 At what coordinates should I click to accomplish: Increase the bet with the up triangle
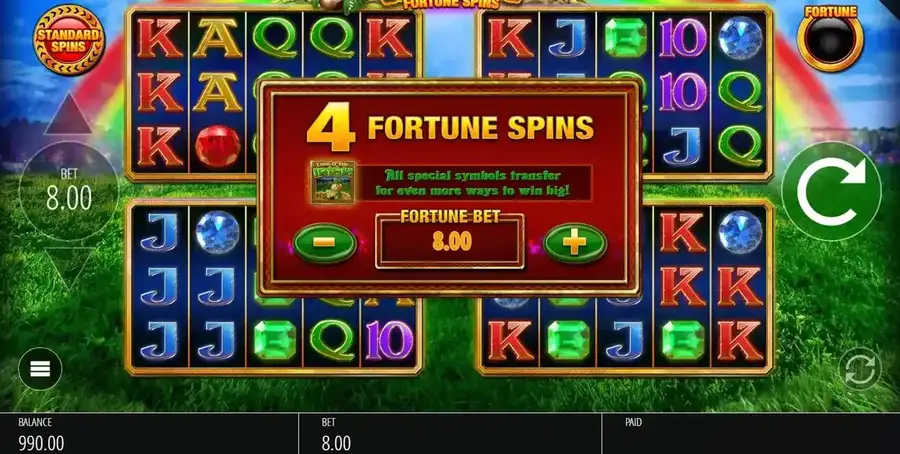(68, 114)
